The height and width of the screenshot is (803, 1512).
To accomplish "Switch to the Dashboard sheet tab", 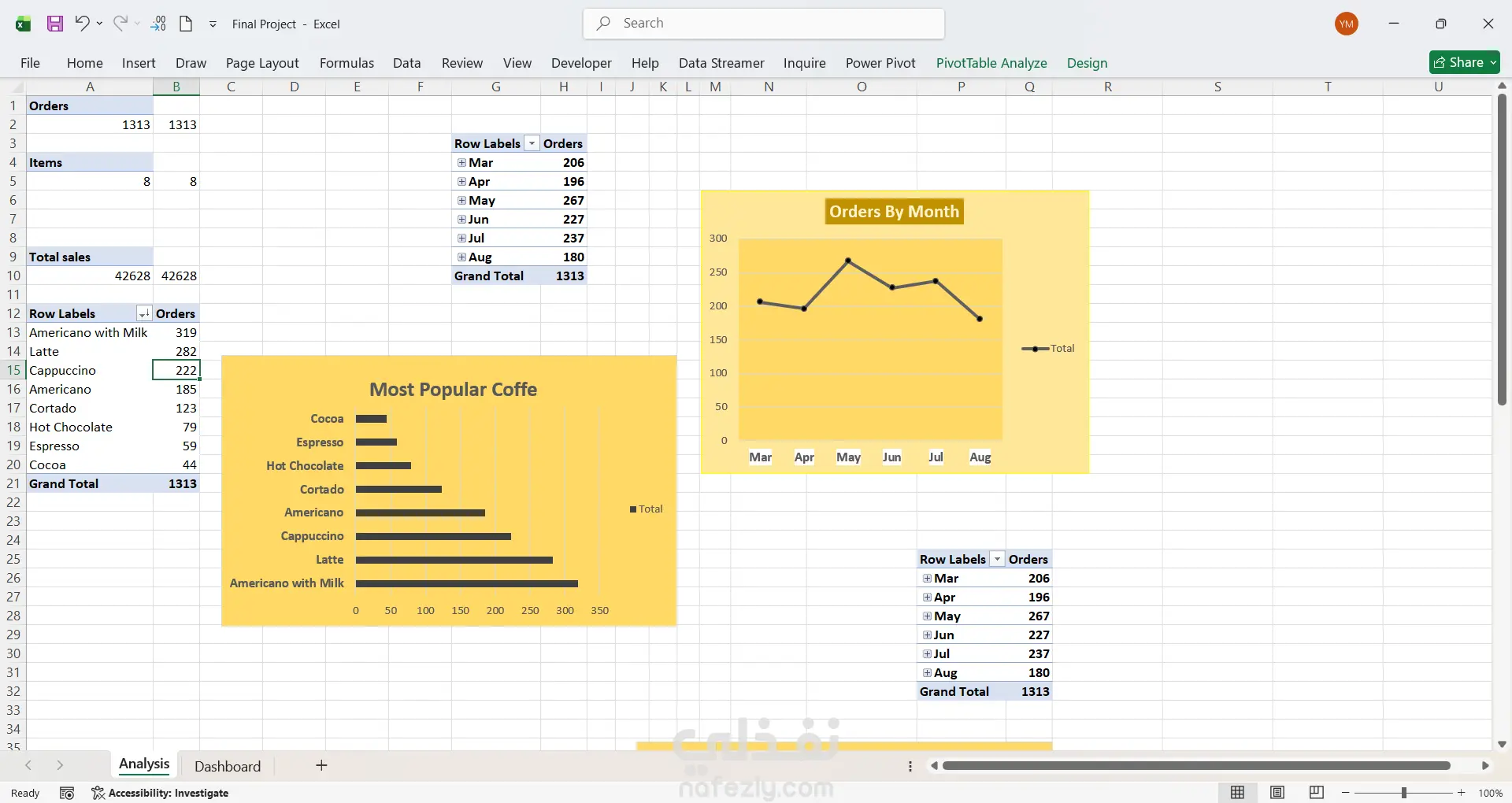I will (228, 766).
